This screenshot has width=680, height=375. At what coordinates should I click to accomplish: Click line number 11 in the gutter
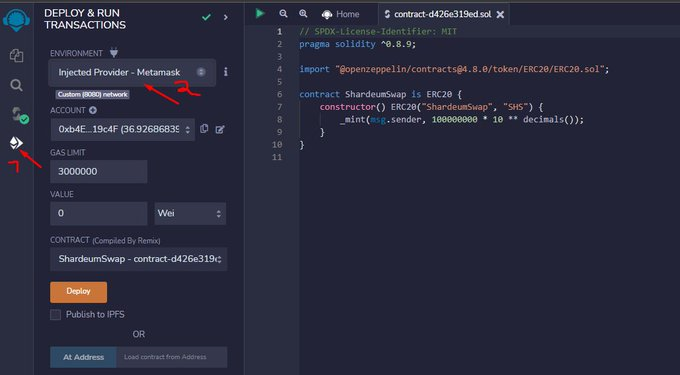pyautogui.click(x=277, y=157)
